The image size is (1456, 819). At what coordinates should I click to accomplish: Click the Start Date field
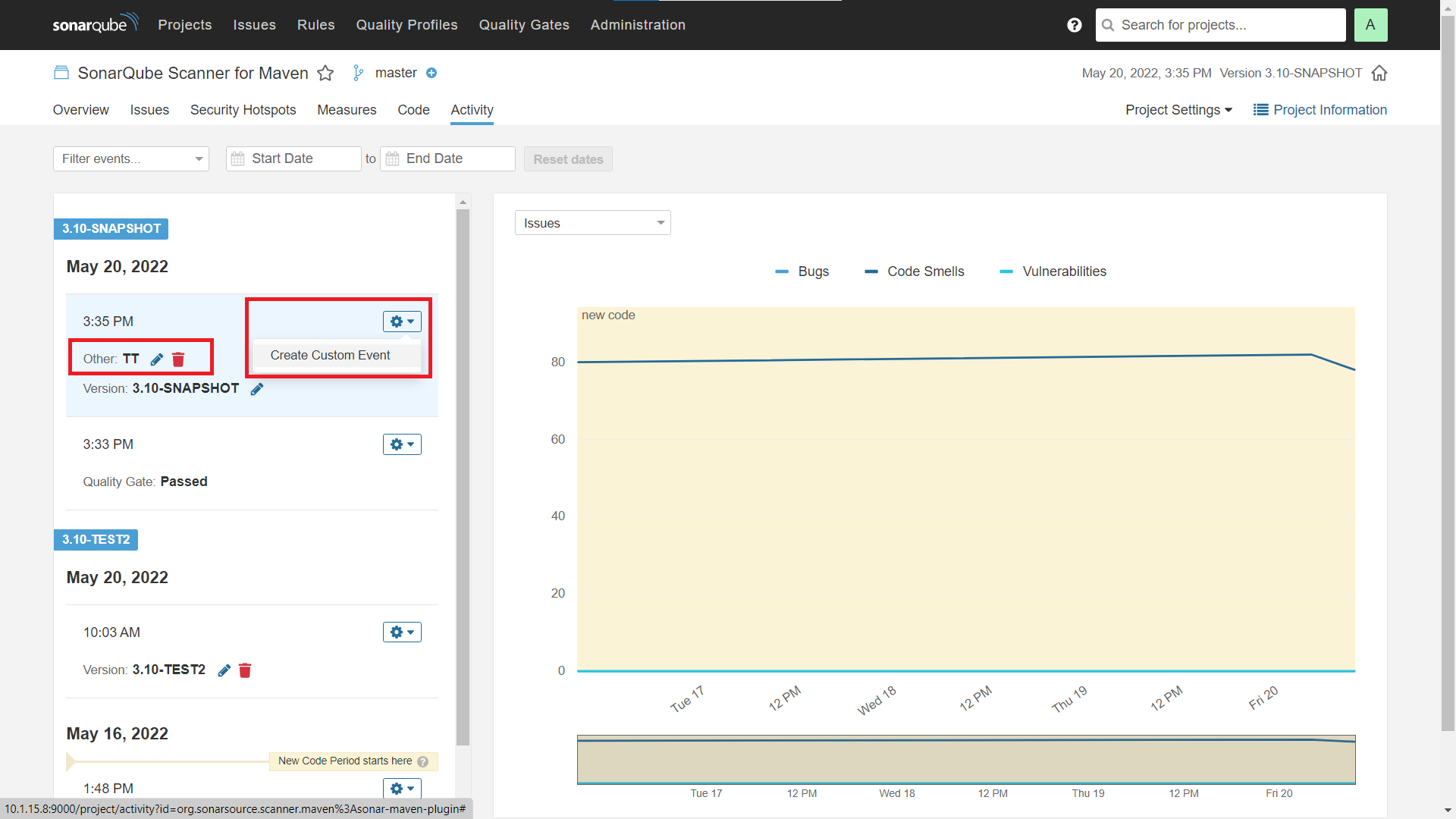[293, 158]
